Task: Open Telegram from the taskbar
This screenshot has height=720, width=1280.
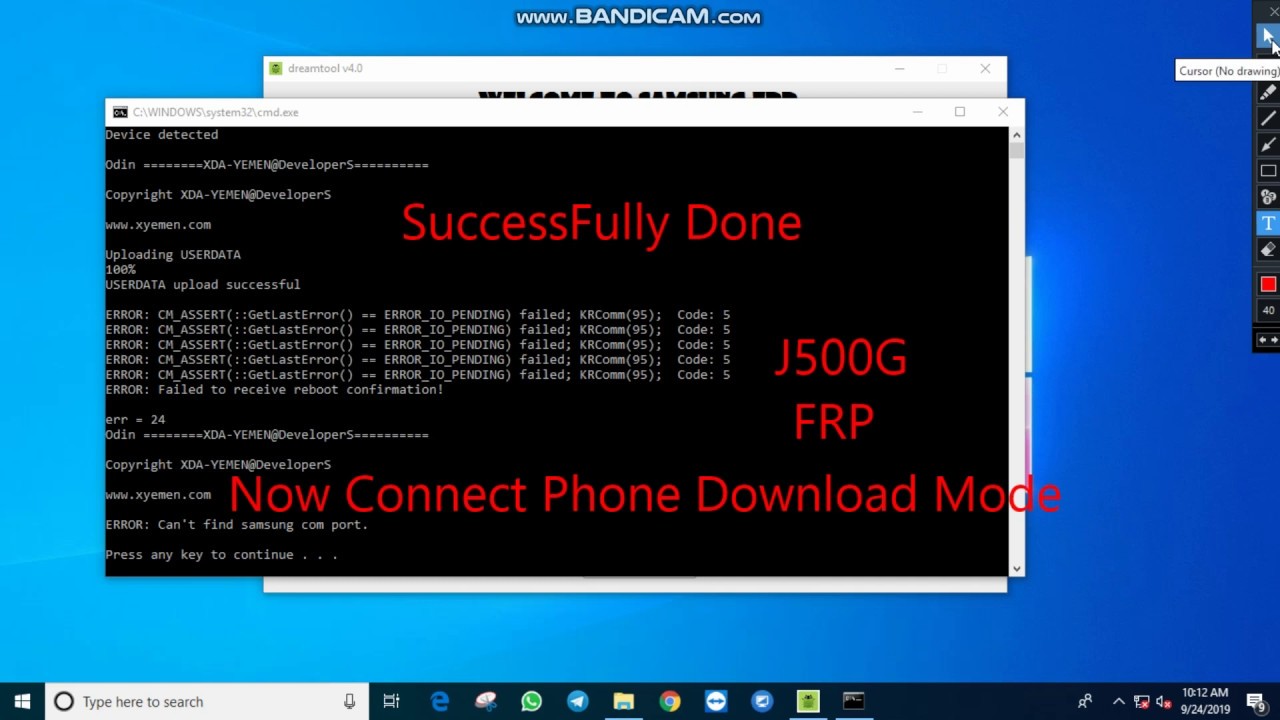Action: pos(577,702)
